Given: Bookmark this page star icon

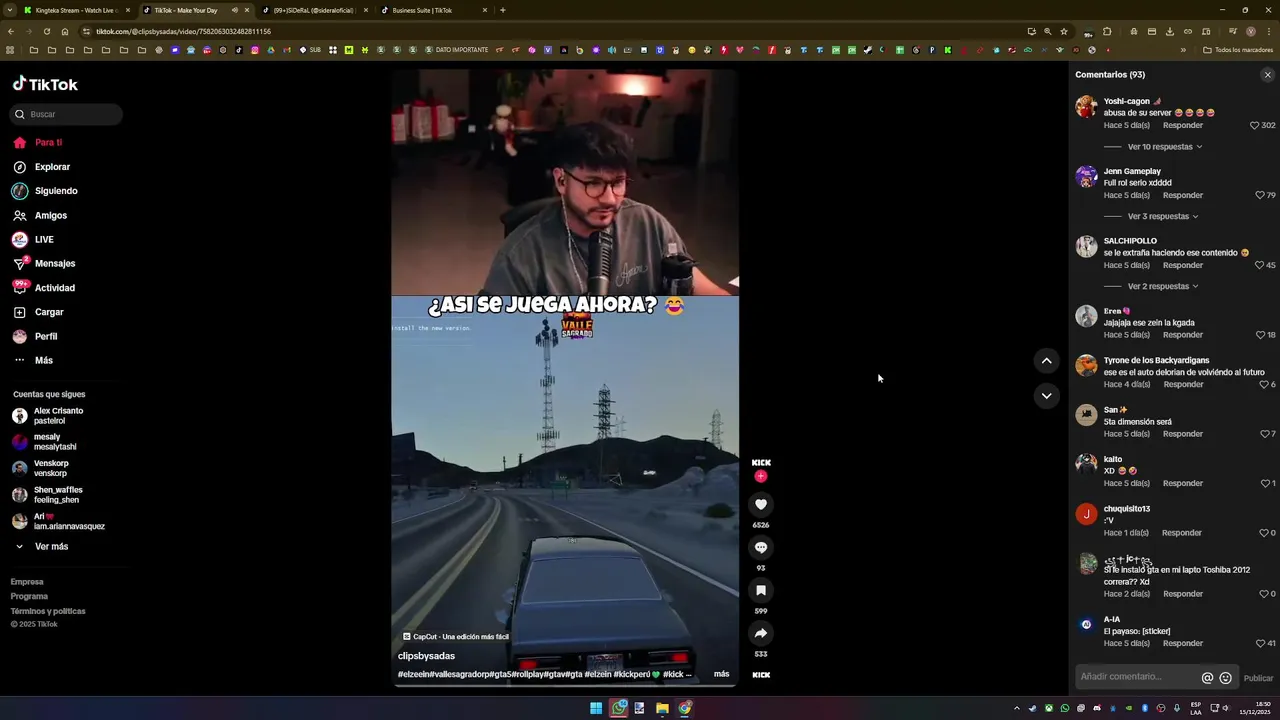Looking at the screenshot, I should pyautogui.click(x=1064, y=31).
